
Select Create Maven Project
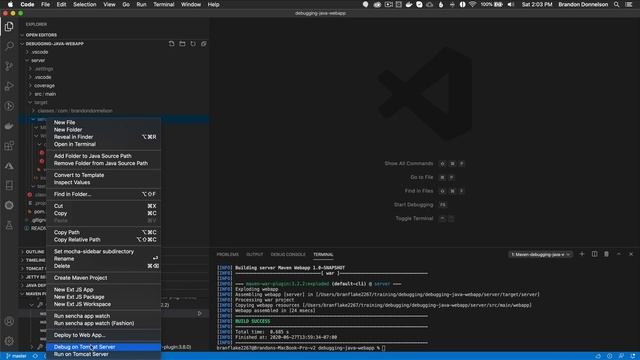(104, 278)
